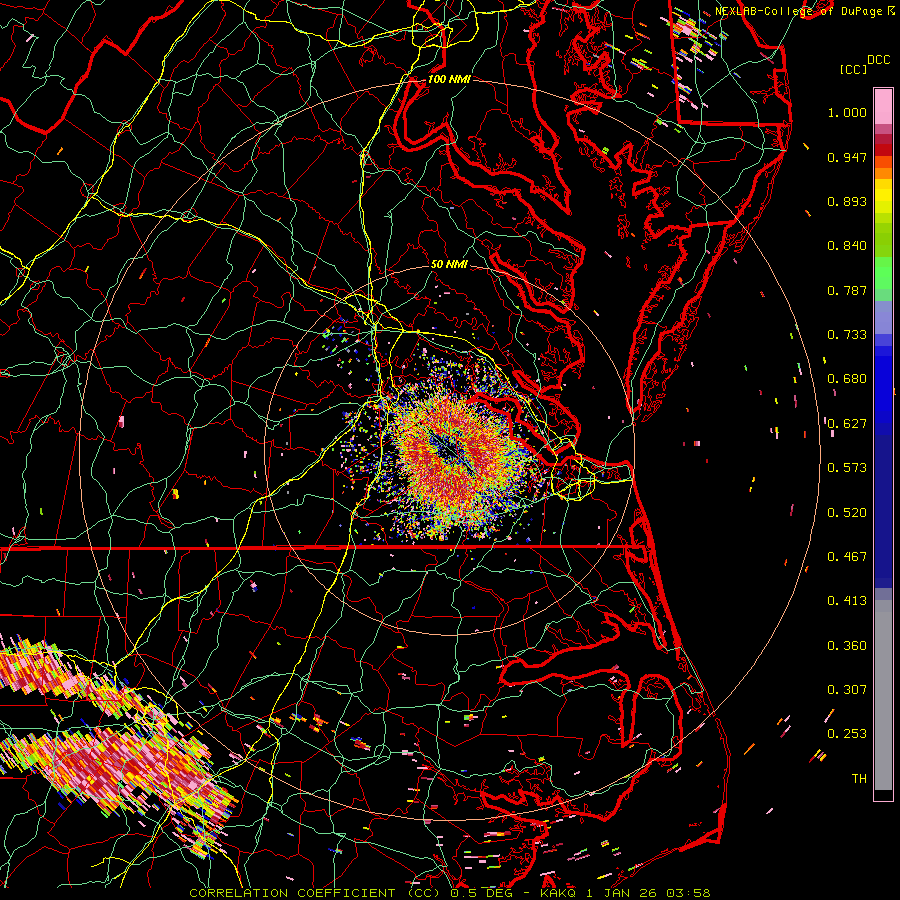Screen dimensions: 900x900
Task: Click the 03:58 timestamp in the caption
Action: 689,893
